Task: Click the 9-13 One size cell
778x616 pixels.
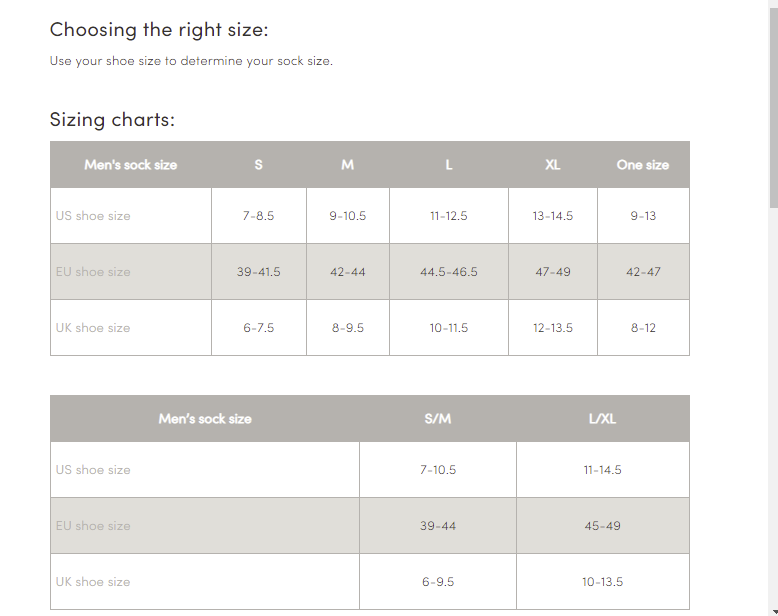Action: coord(643,216)
